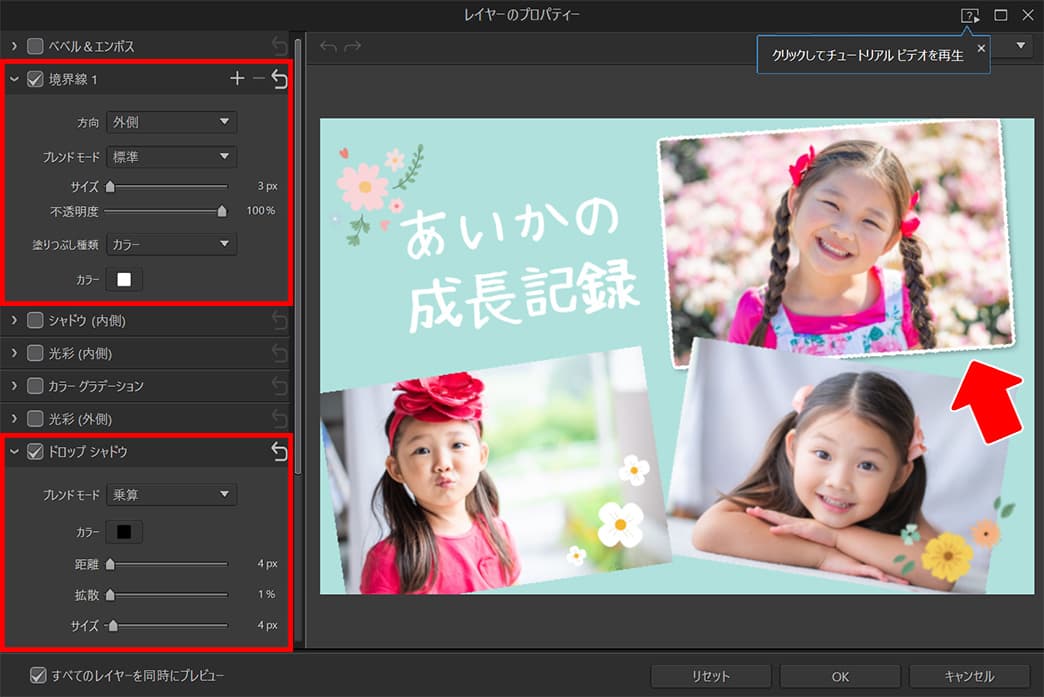This screenshot has height=697, width=1044.
Task: Open the white border カラー swatch picker
Action: tap(125, 279)
